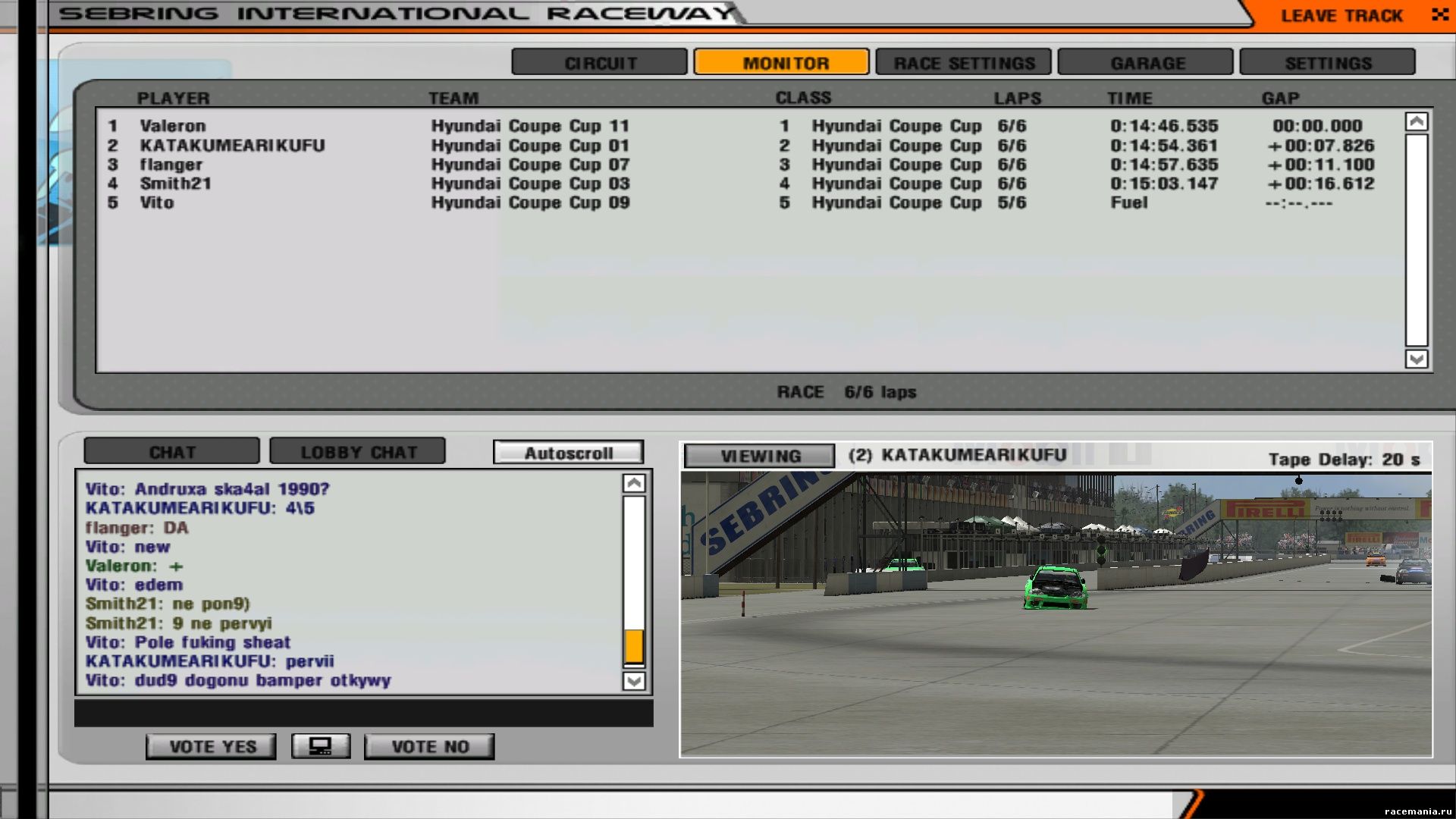This screenshot has width=1456, height=819.
Task: Click chat message 'Smith21: 9 ne pervyi'
Action: [178, 623]
